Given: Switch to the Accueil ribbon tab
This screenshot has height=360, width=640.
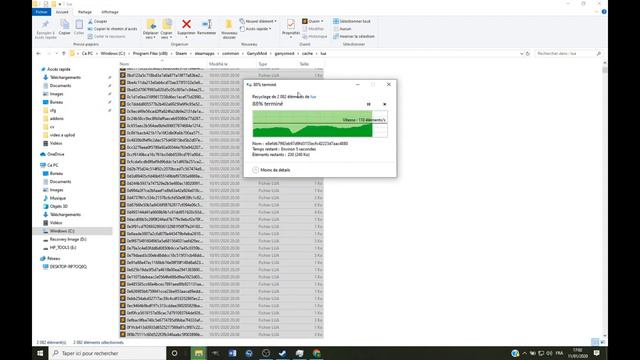Looking at the screenshot, I should (62, 12).
